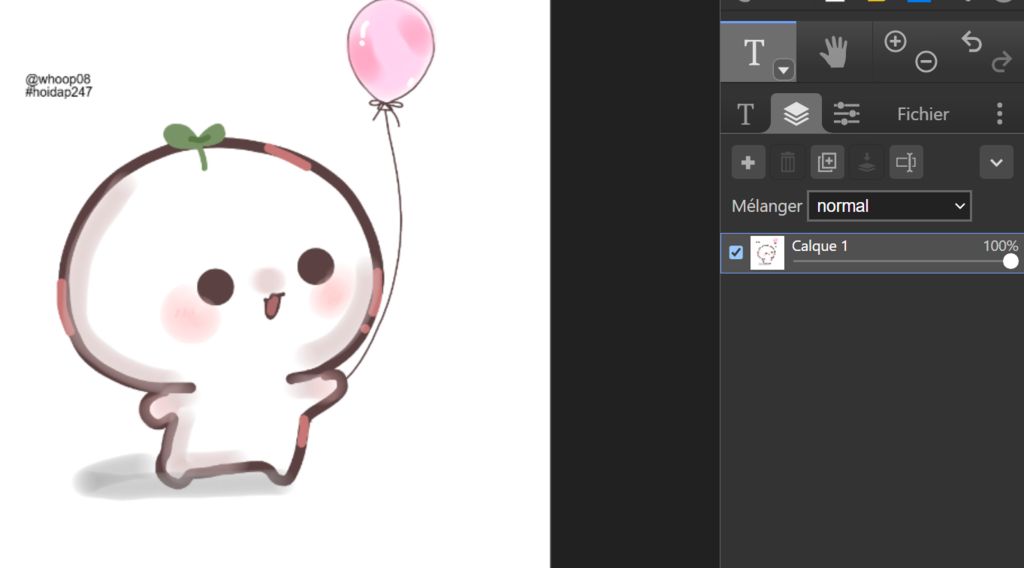Adjust the Calque 1 opacity slider
Screen dimensions: 1024x568
tap(905, 262)
